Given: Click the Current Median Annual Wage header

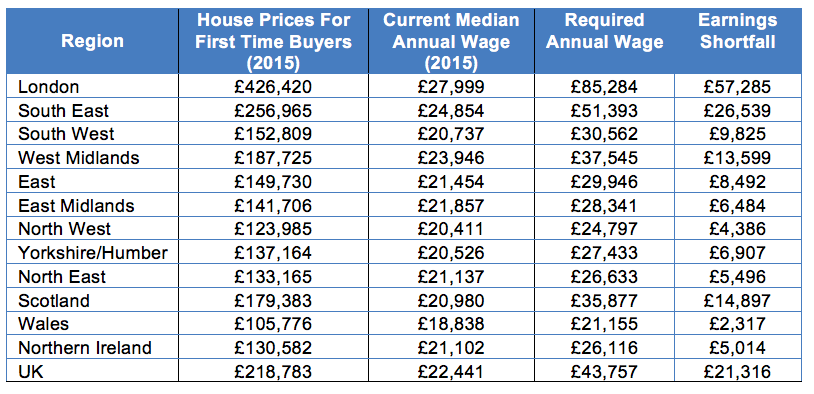Looking at the screenshot, I should pos(451,42).
